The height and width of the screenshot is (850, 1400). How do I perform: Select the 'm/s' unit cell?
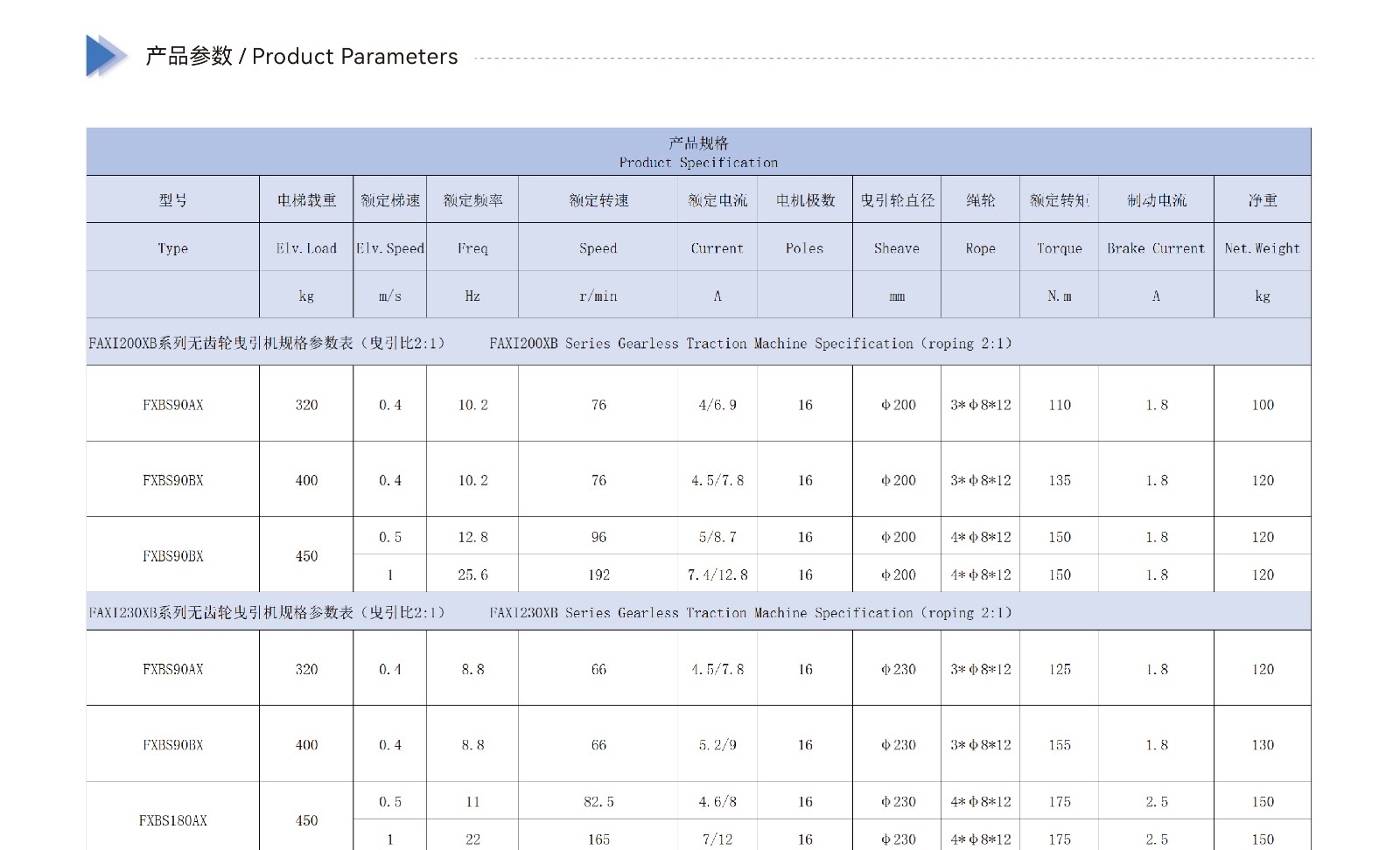click(x=390, y=296)
